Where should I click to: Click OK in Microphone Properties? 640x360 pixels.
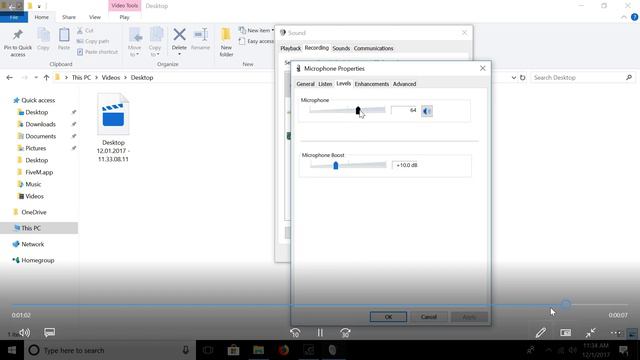[388, 317]
